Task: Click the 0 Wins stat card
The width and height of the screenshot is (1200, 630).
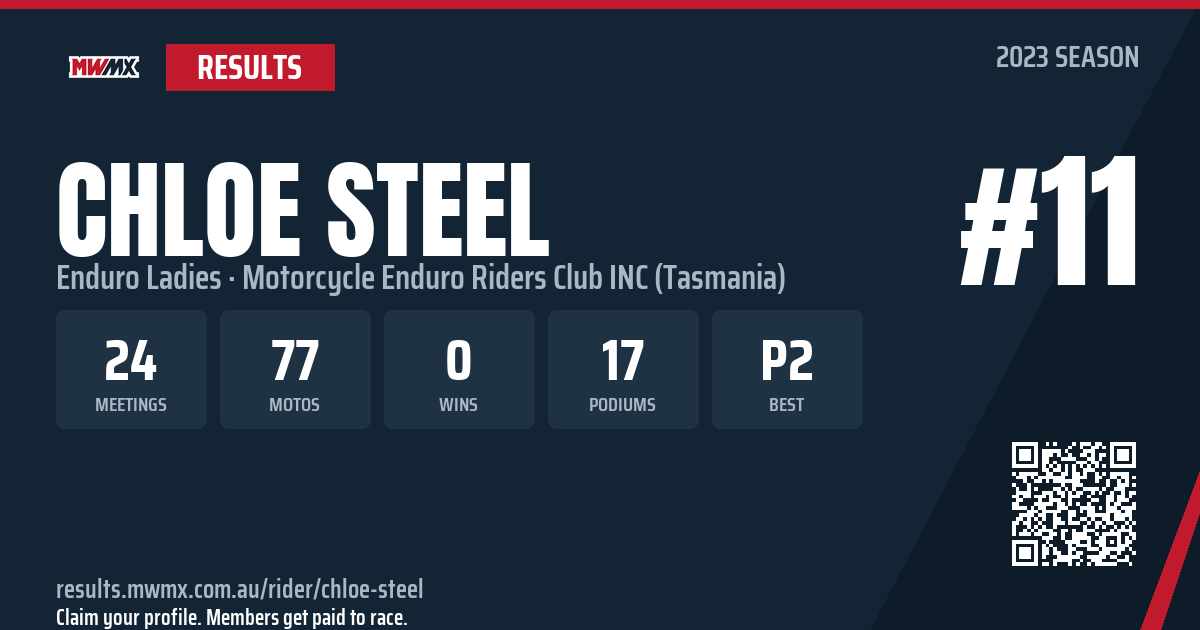Action: coord(459,369)
